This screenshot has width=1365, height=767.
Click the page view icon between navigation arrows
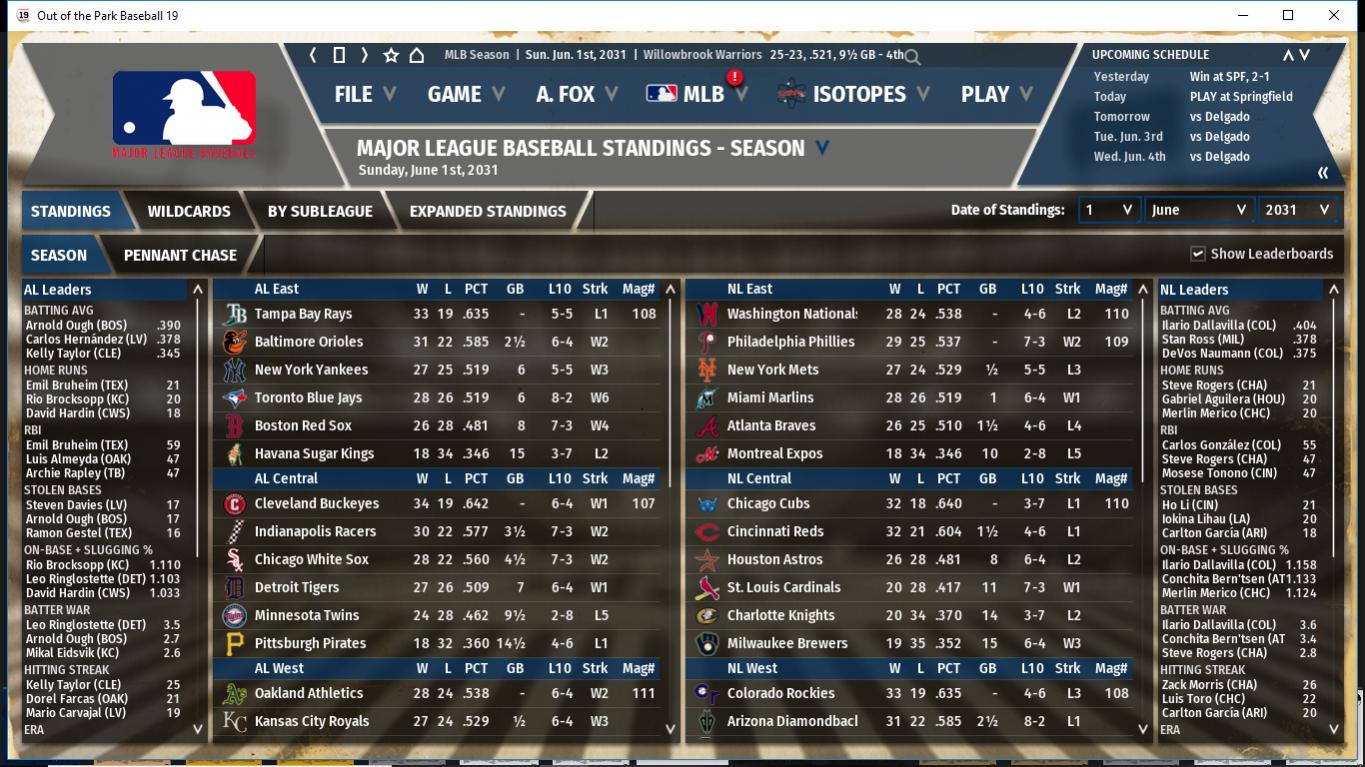(x=339, y=55)
